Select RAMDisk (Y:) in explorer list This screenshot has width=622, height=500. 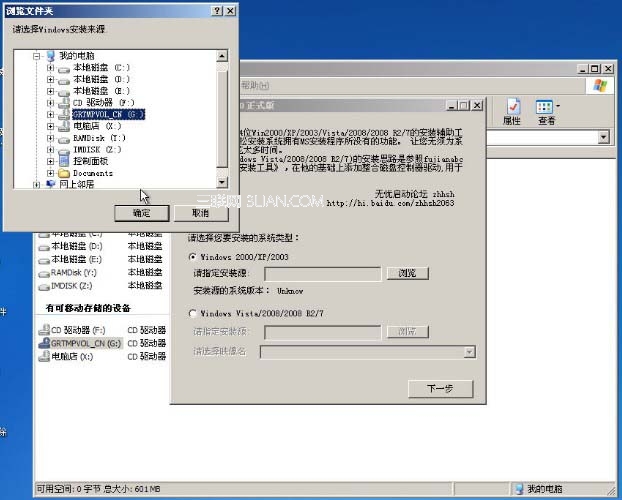click(67, 273)
